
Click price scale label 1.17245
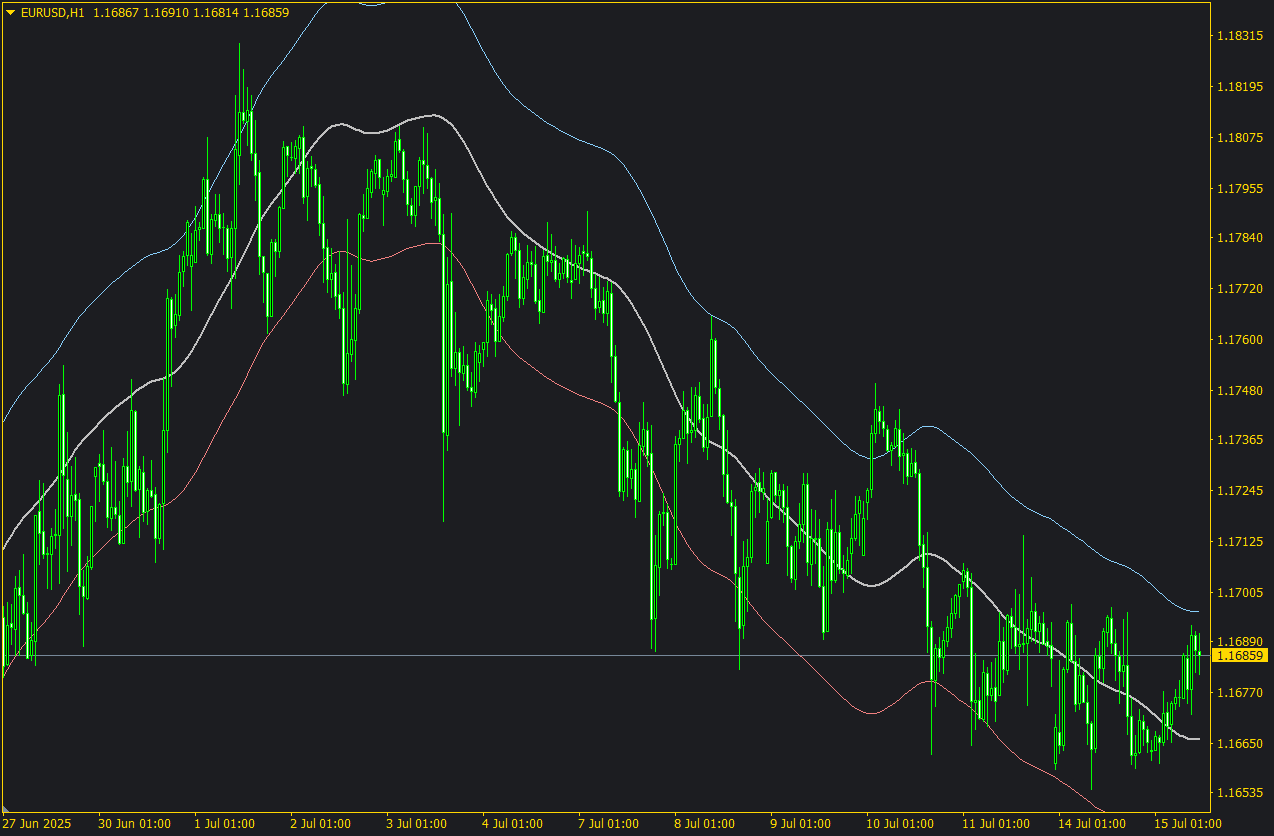1238,491
